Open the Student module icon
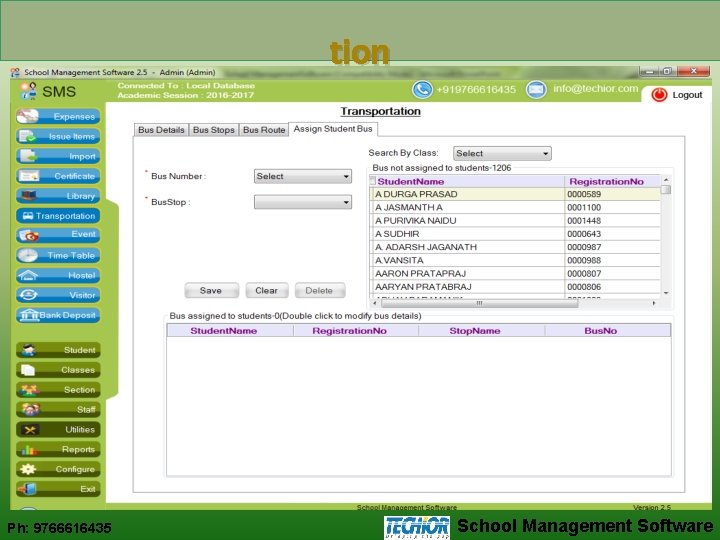 [x=28, y=350]
